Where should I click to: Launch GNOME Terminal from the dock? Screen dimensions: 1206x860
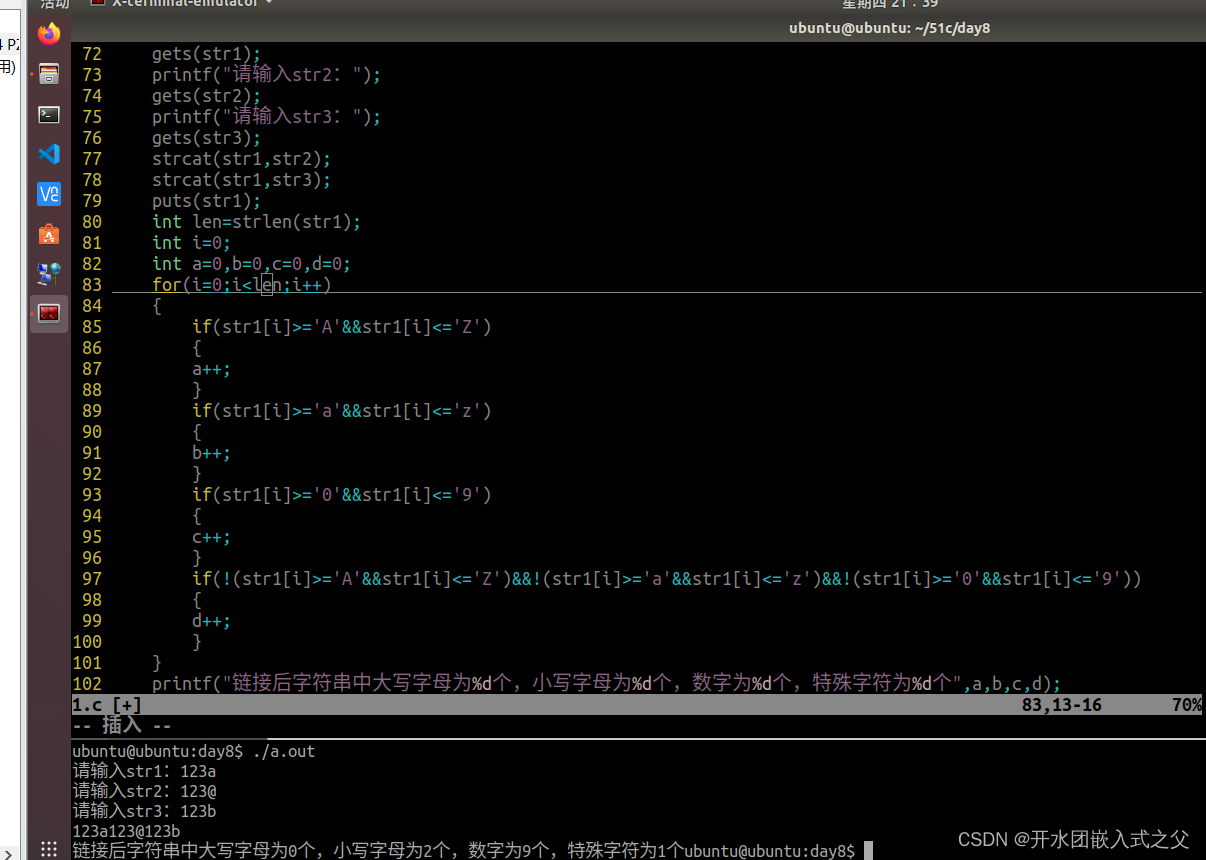[48, 114]
